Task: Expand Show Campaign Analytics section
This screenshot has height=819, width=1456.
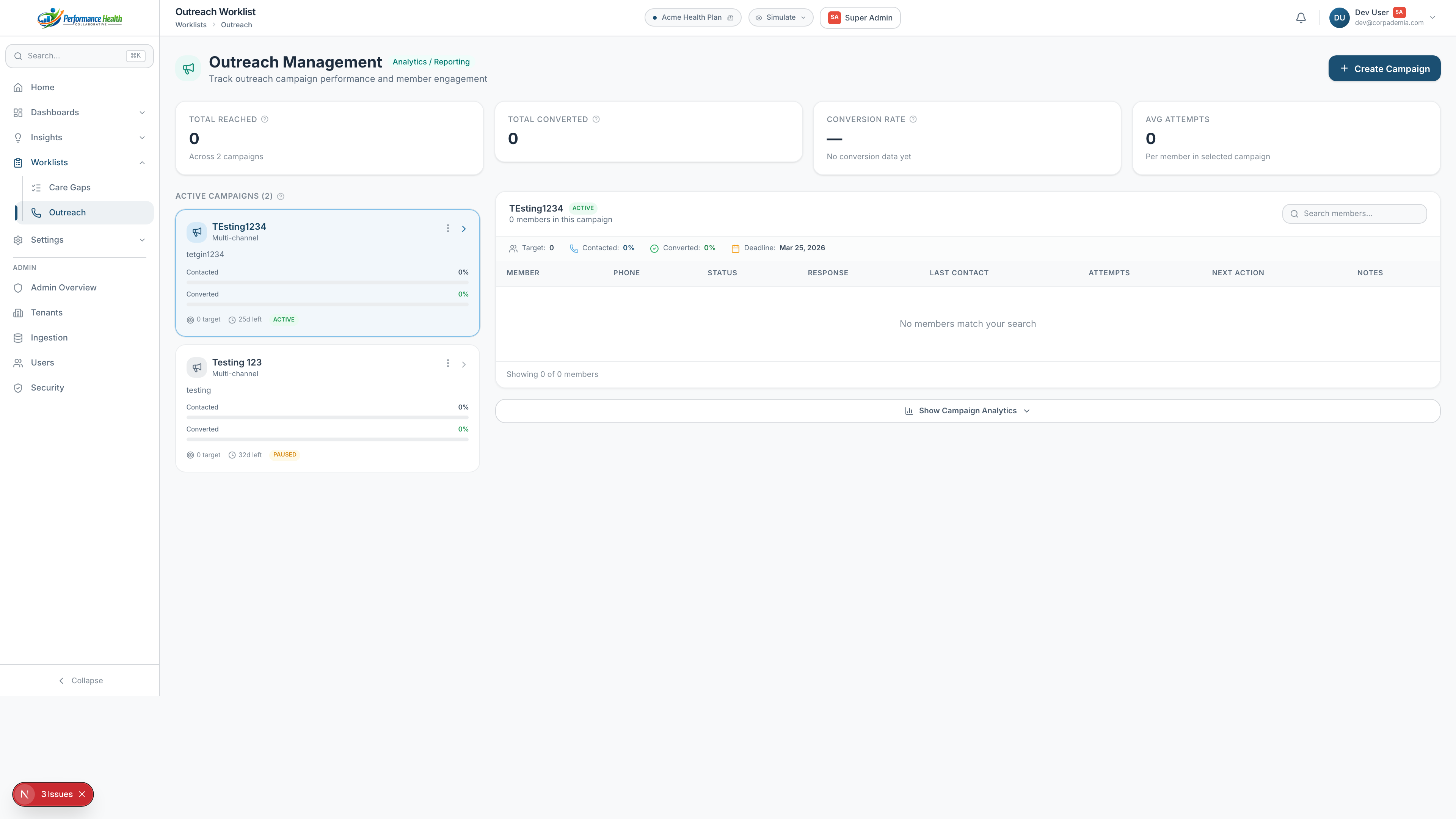Action: tap(968, 411)
